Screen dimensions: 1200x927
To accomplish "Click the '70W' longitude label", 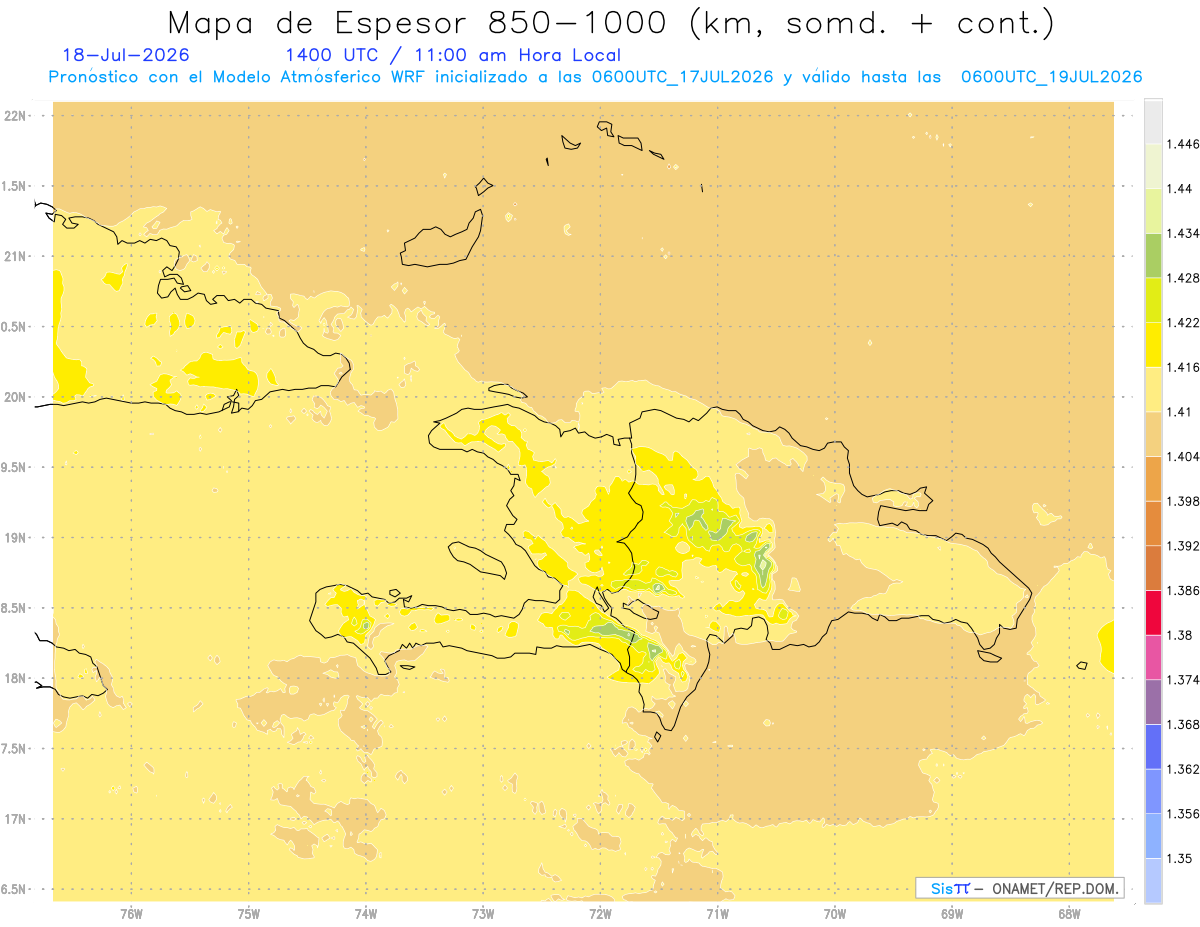I will point(835,914).
